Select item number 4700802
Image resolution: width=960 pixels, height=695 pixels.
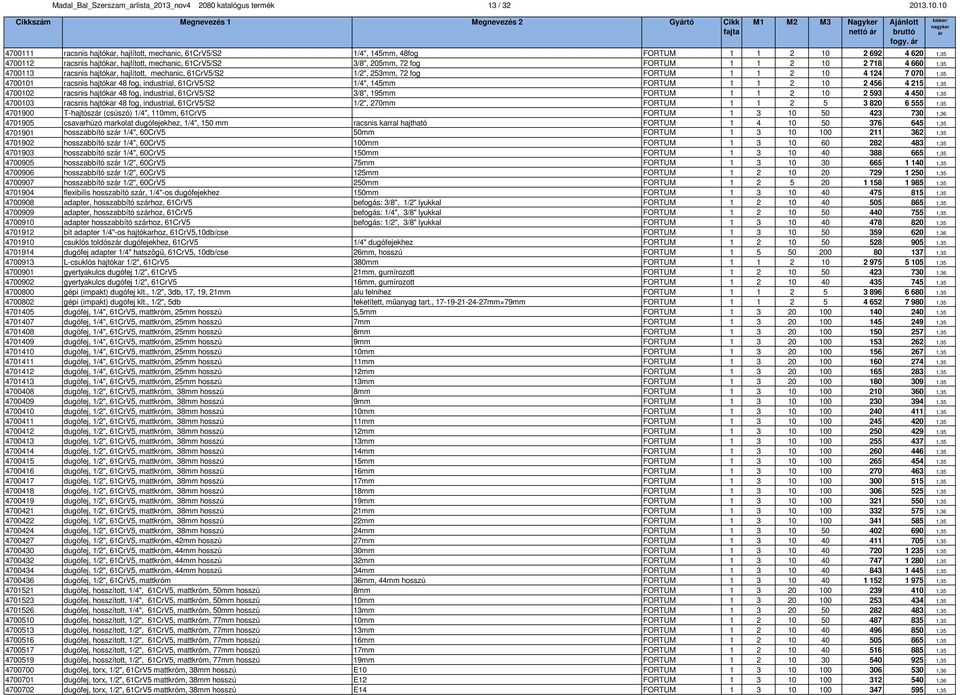pos(20,302)
